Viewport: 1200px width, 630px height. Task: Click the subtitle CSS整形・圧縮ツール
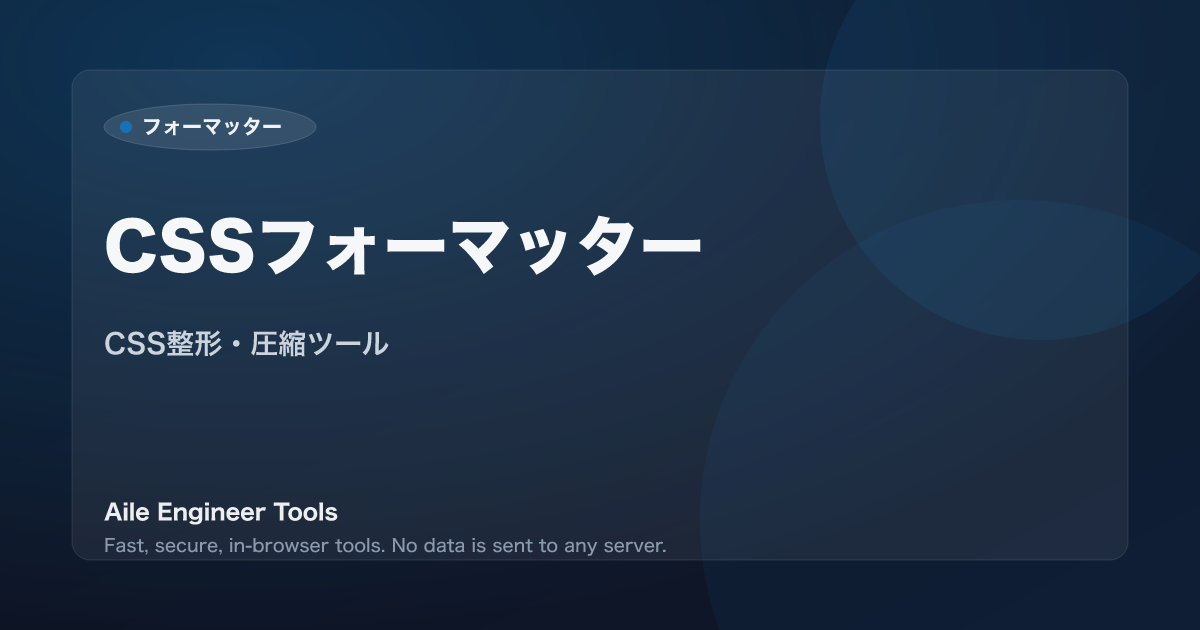pyautogui.click(x=246, y=344)
